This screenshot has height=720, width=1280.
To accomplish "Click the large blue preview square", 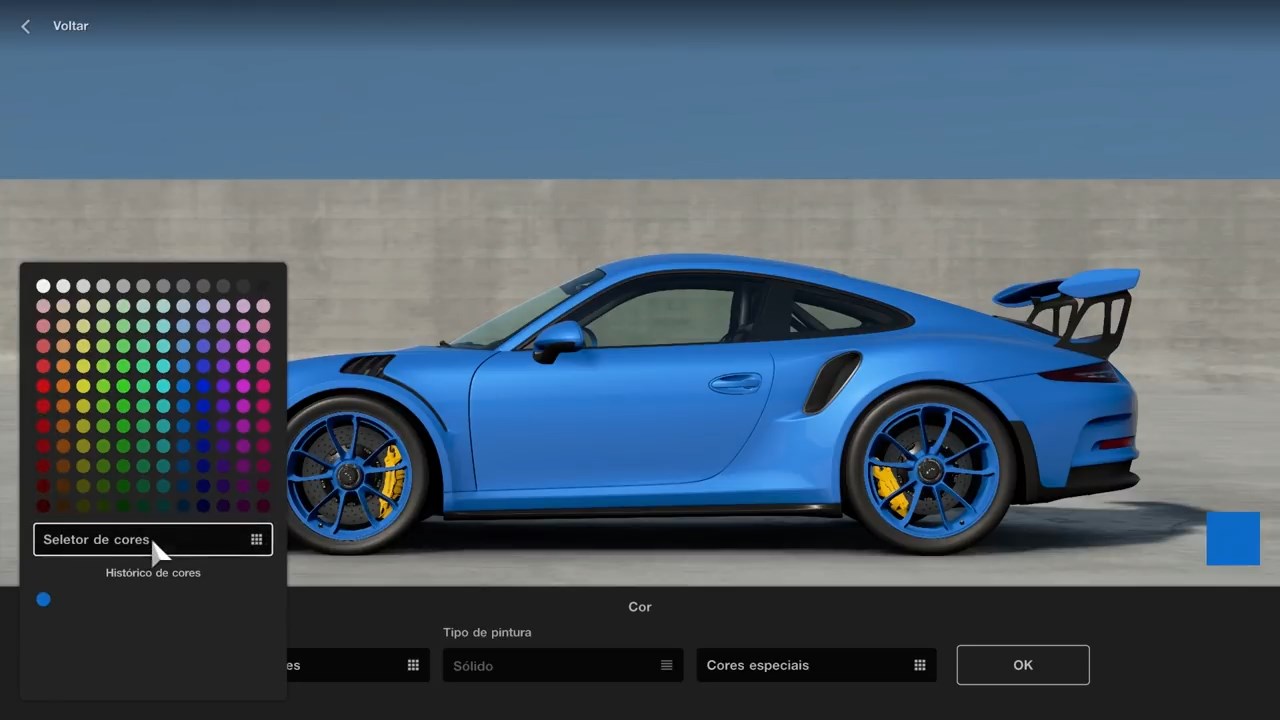I will 1233,538.
